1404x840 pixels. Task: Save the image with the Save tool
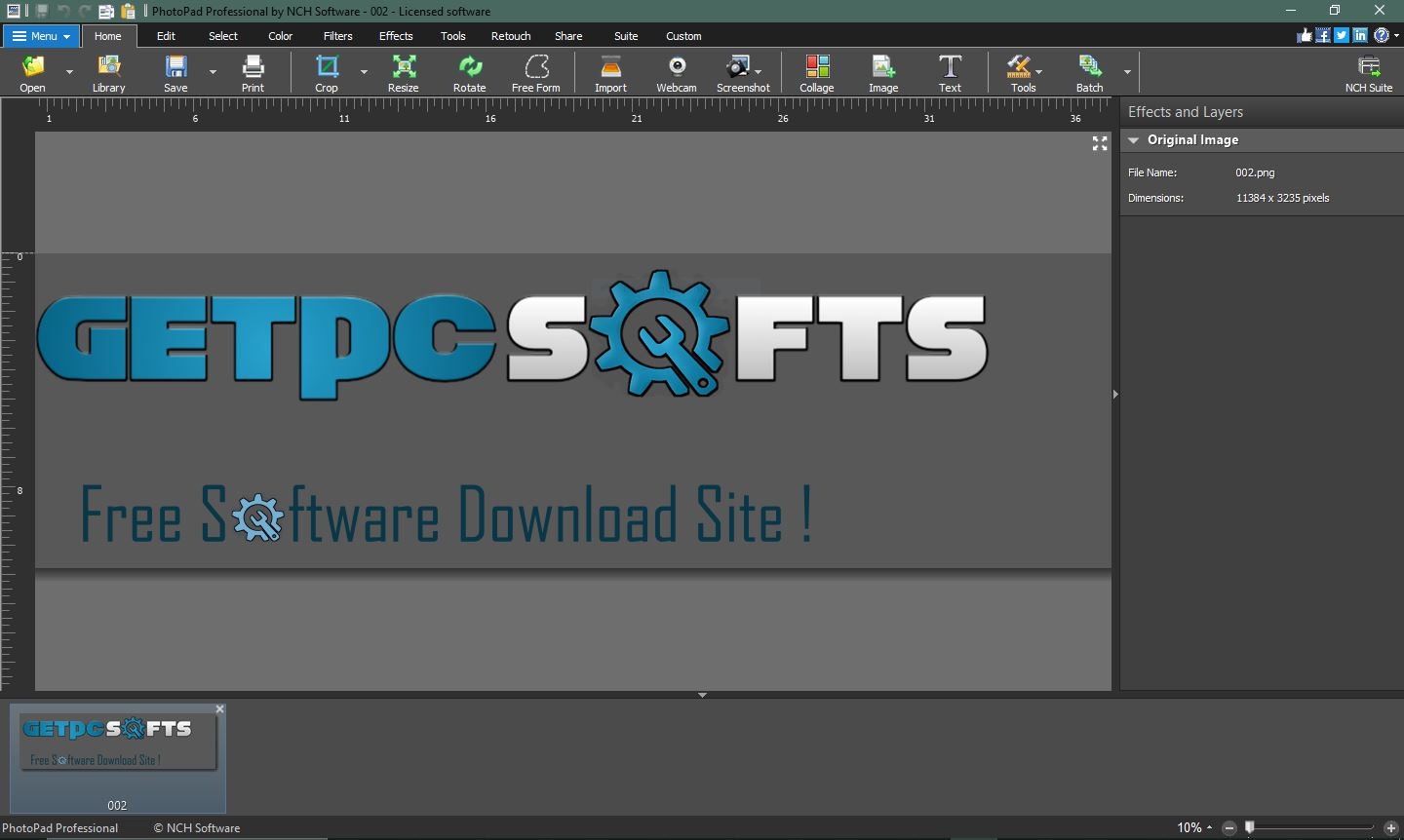[x=175, y=73]
